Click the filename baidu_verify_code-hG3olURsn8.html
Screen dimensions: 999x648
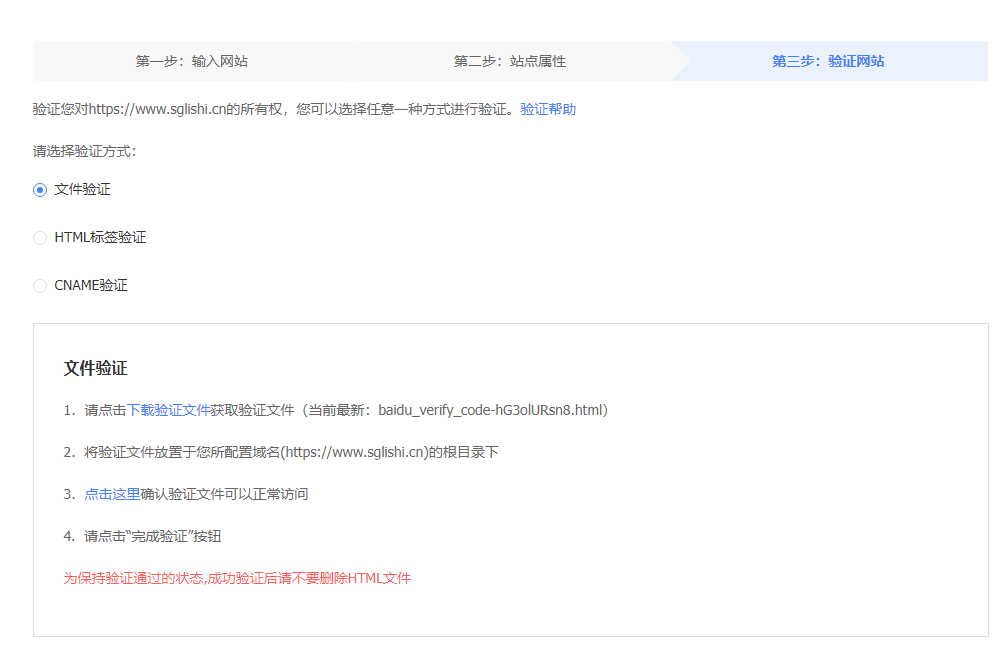(495, 409)
